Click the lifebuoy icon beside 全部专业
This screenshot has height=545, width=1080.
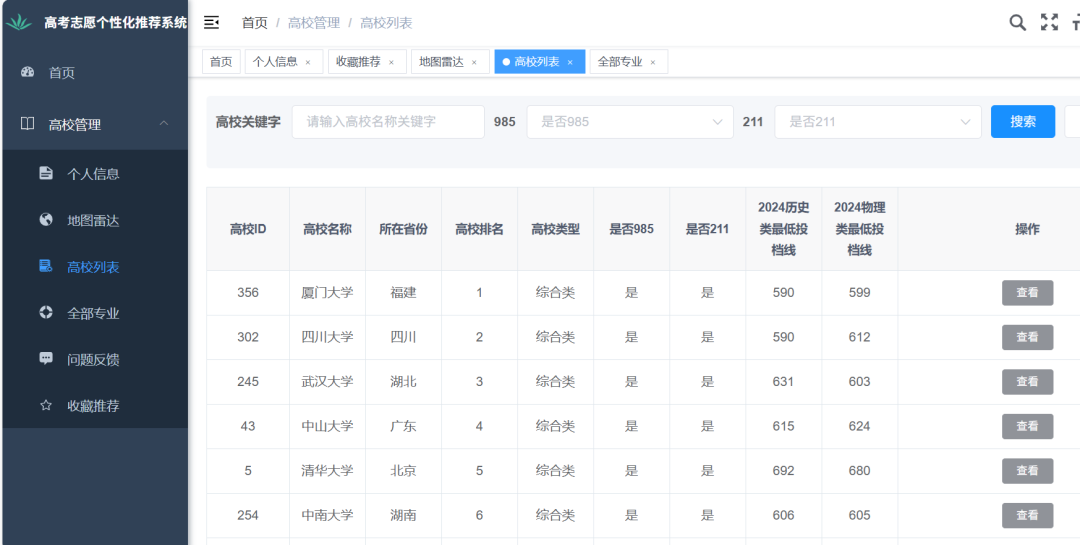(x=46, y=313)
